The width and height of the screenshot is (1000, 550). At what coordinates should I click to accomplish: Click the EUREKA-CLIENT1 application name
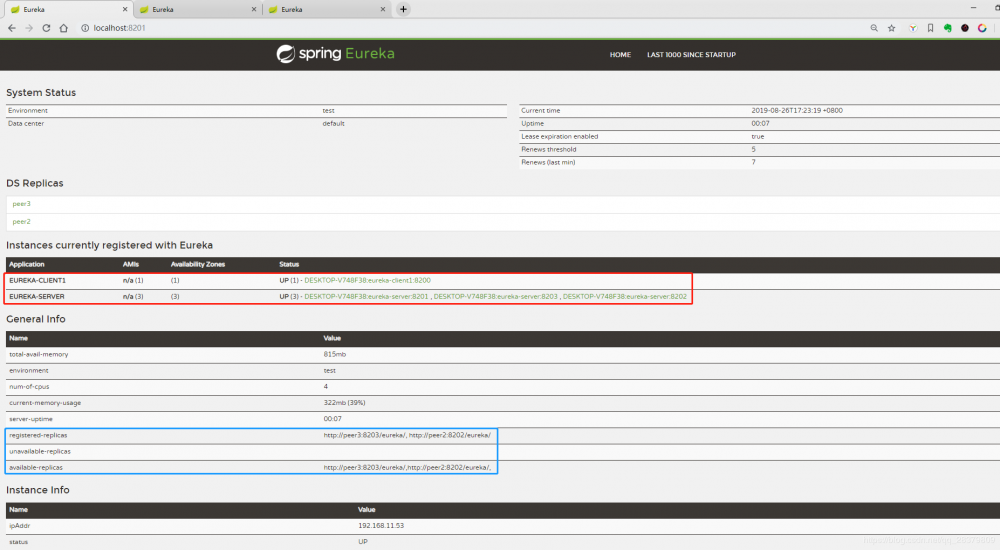tap(38, 280)
